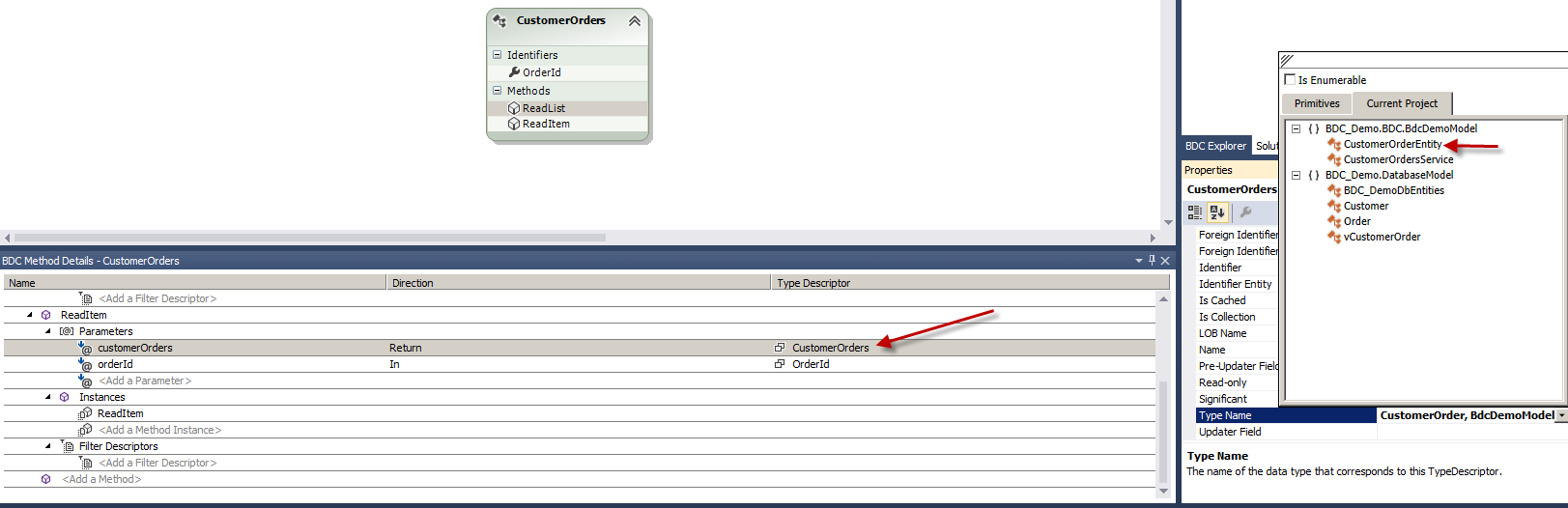Click the CustomerOrders entity icon in shape header
This screenshot has width=1568, height=508.
point(499,20)
